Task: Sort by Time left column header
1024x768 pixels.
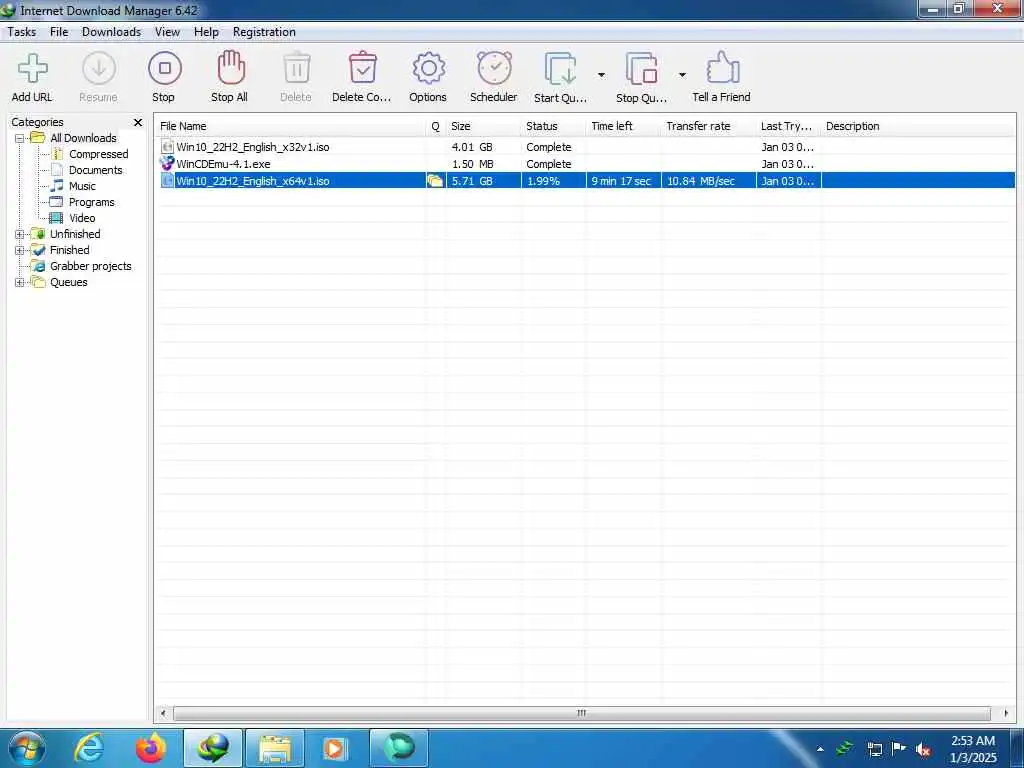Action: tap(624, 126)
